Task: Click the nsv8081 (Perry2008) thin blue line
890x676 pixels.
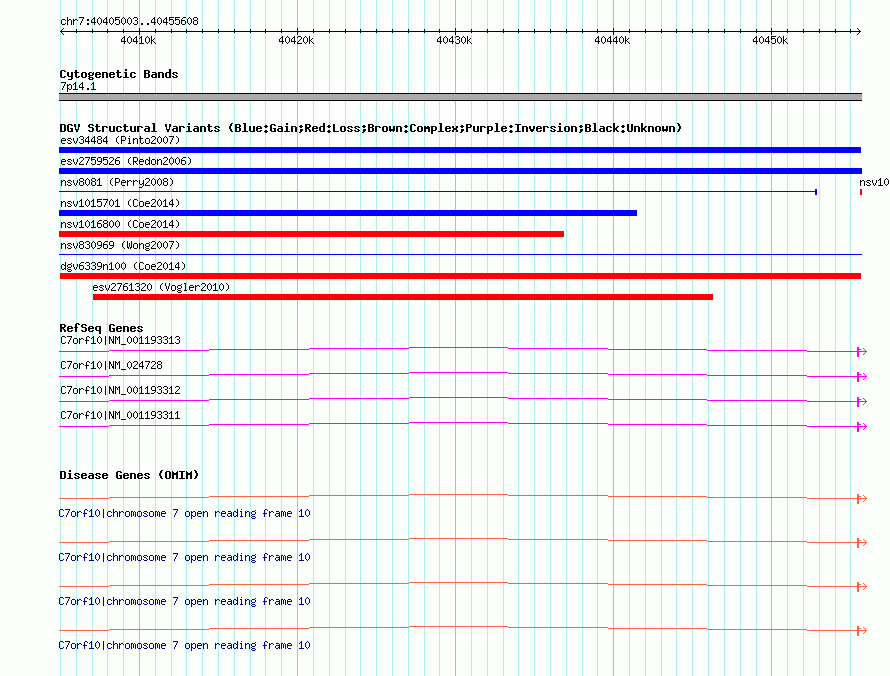Action: (x=438, y=192)
